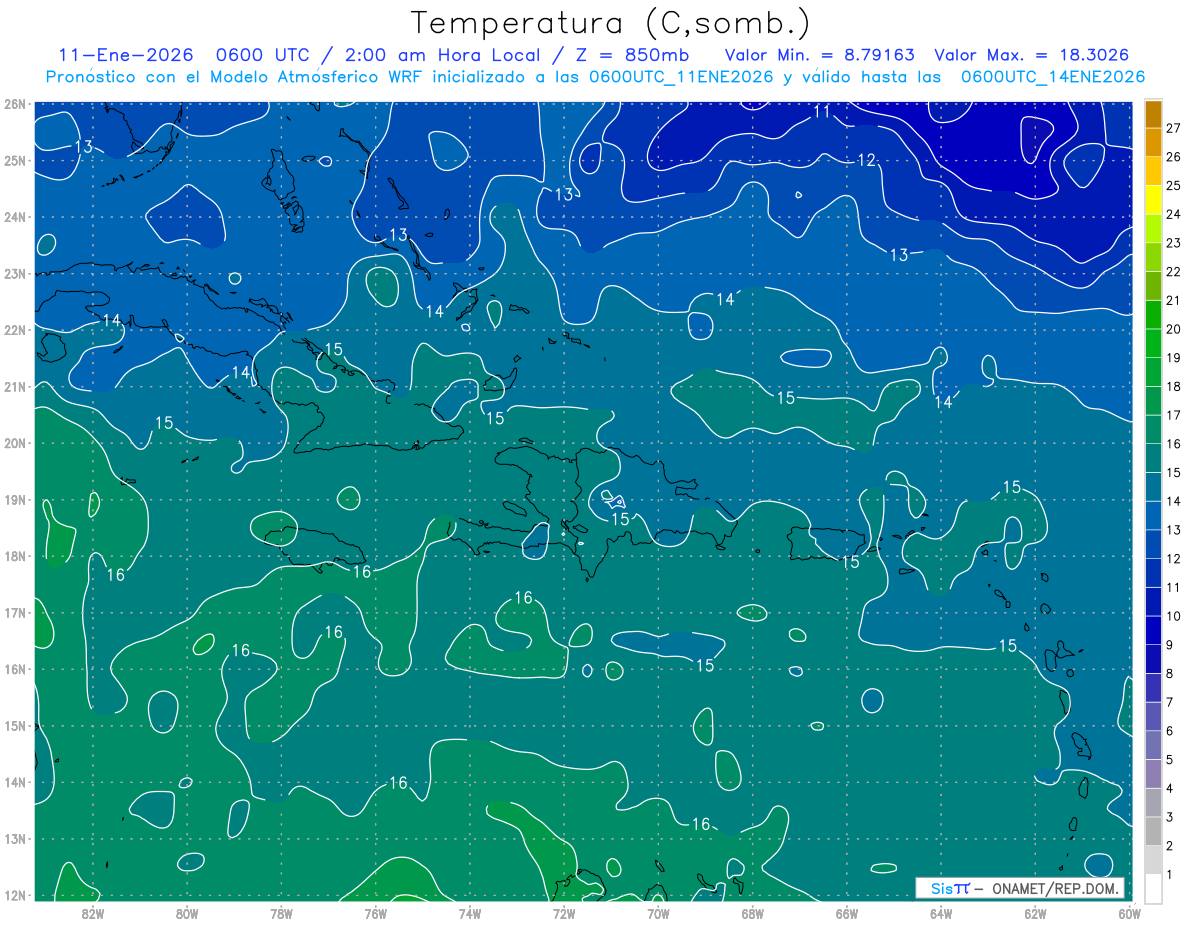
Task: Click the color bar segment between 26 and 27
Action: pyautogui.click(x=1153, y=142)
